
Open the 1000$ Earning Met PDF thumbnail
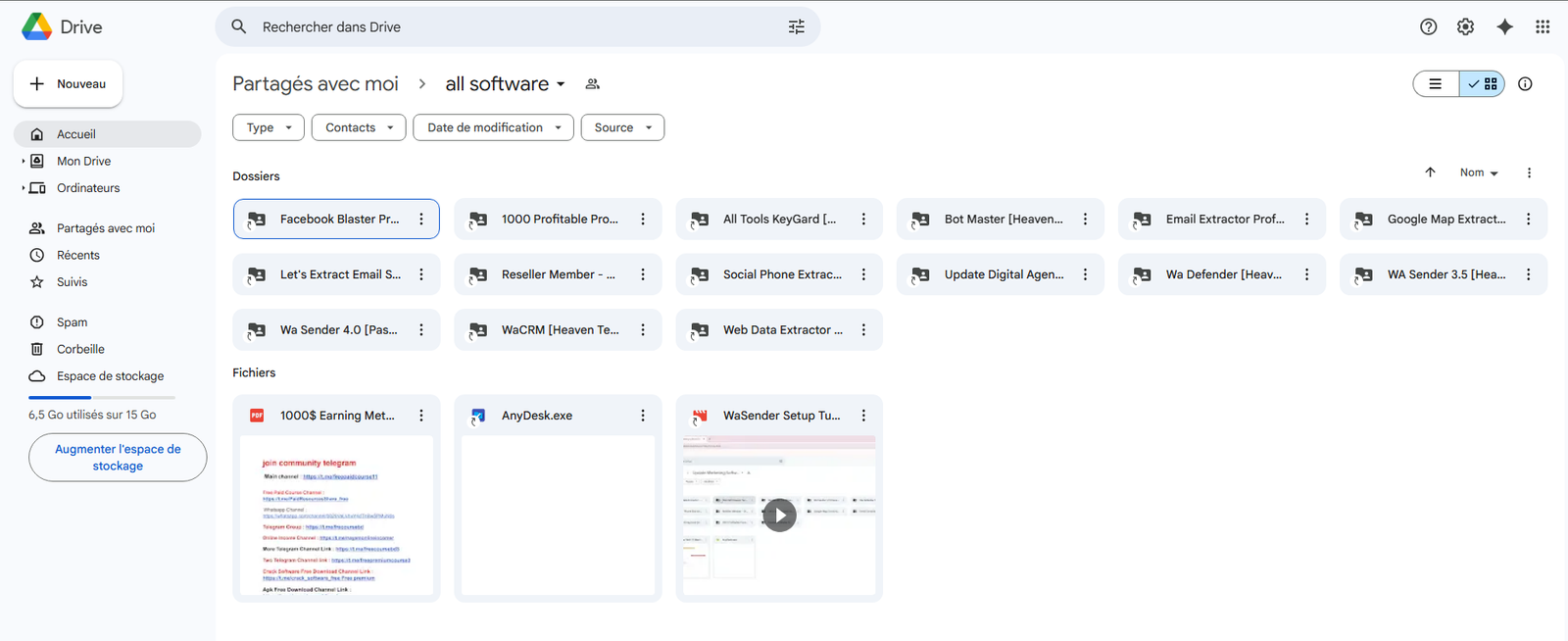coord(336,516)
